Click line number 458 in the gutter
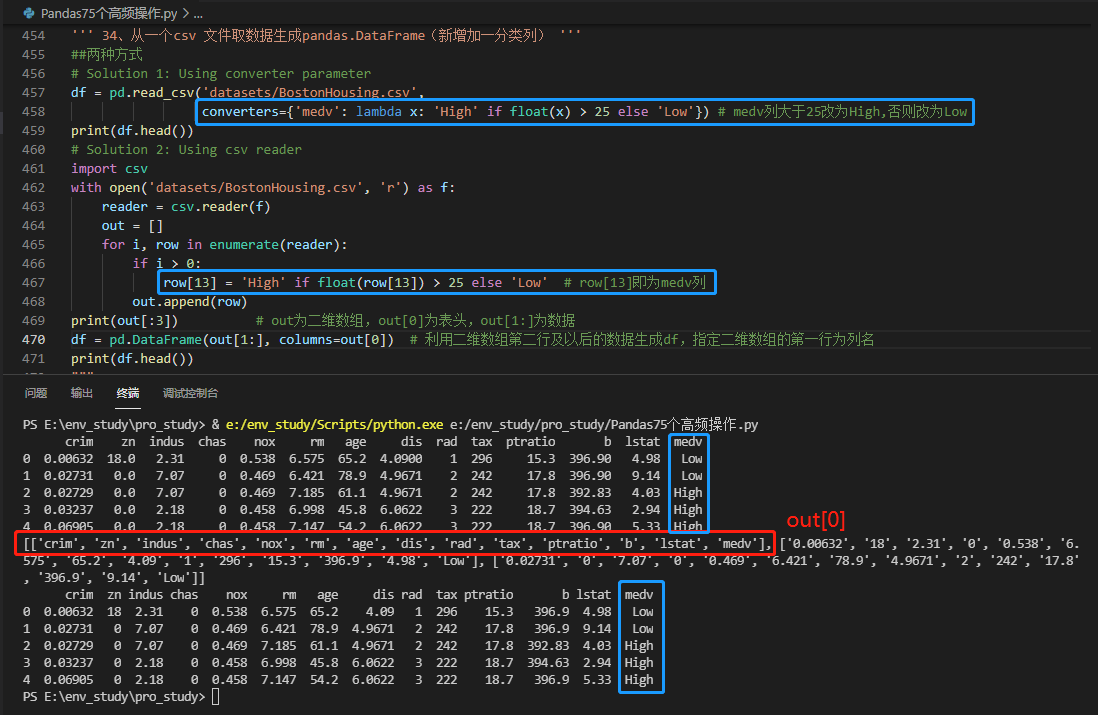Image resolution: width=1098 pixels, height=715 pixels. click(x=34, y=111)
